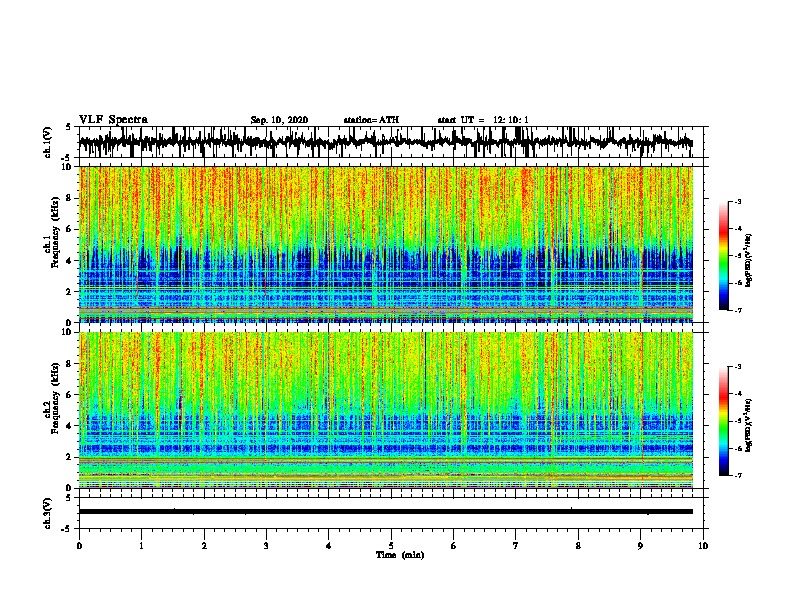Click the 'station=ATH' header label

[x=371, y=120]
